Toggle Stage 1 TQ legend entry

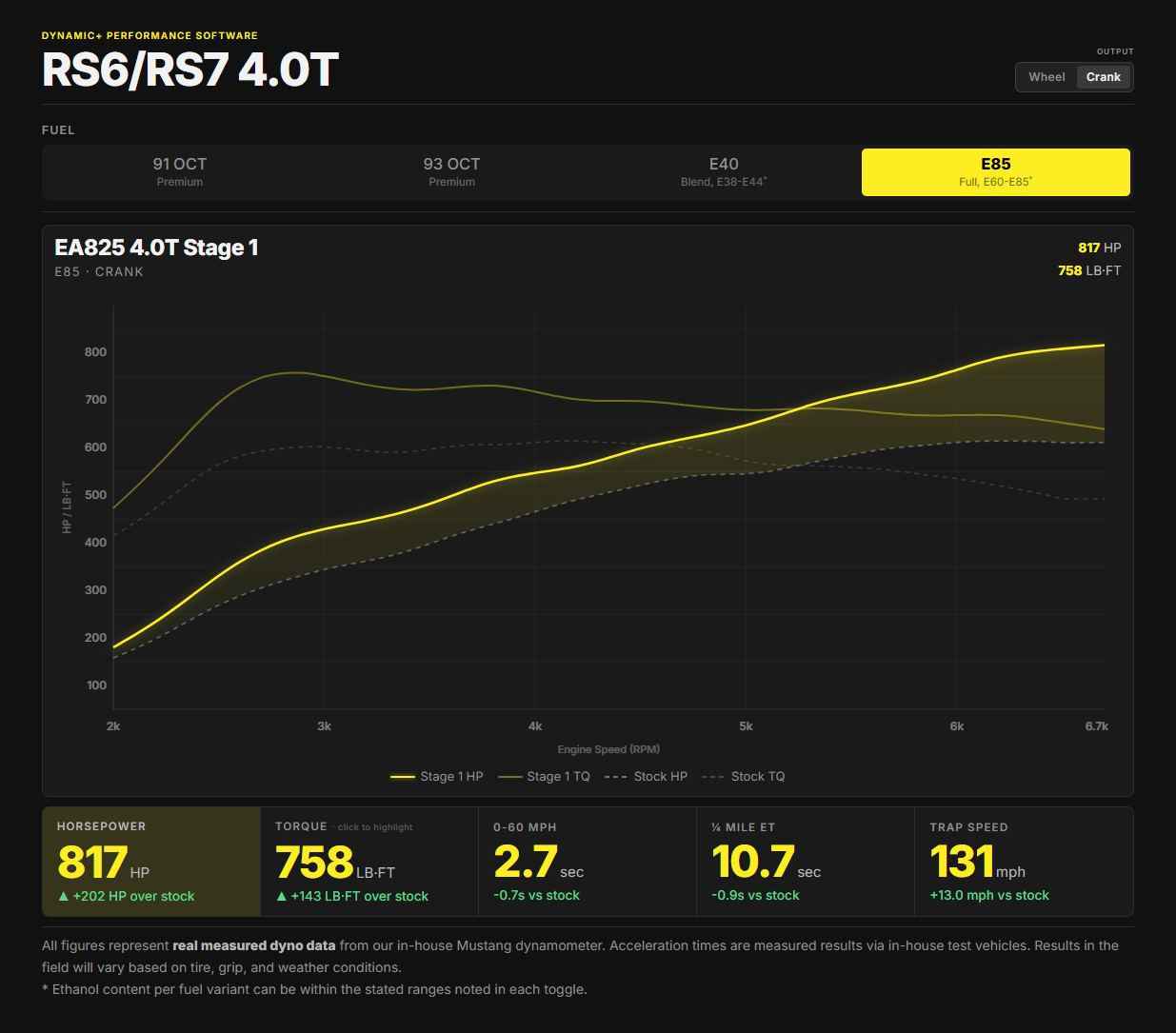click(x=544, y=777)
